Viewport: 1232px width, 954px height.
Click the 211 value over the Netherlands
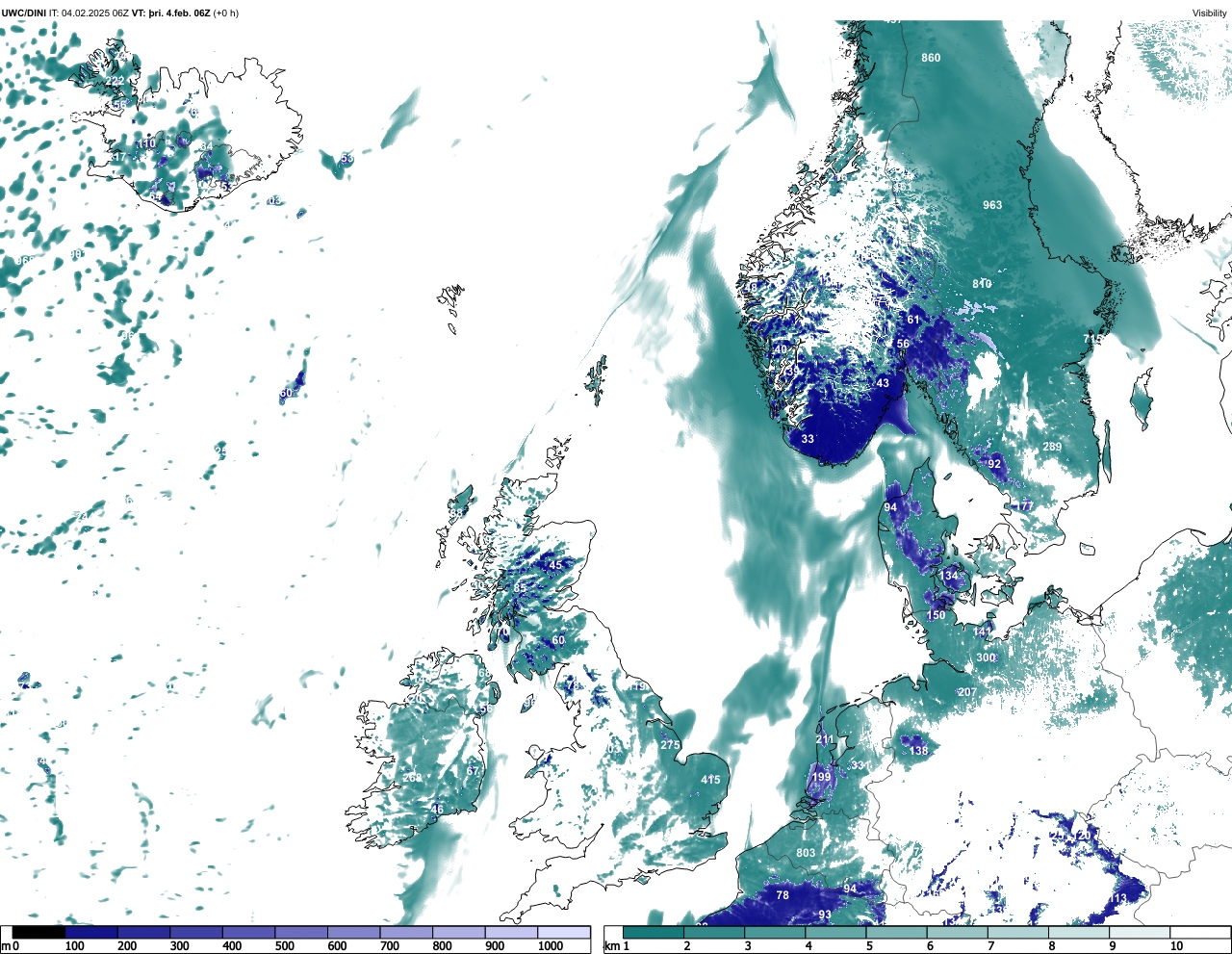pyautogui.click(x=825, y=740)
